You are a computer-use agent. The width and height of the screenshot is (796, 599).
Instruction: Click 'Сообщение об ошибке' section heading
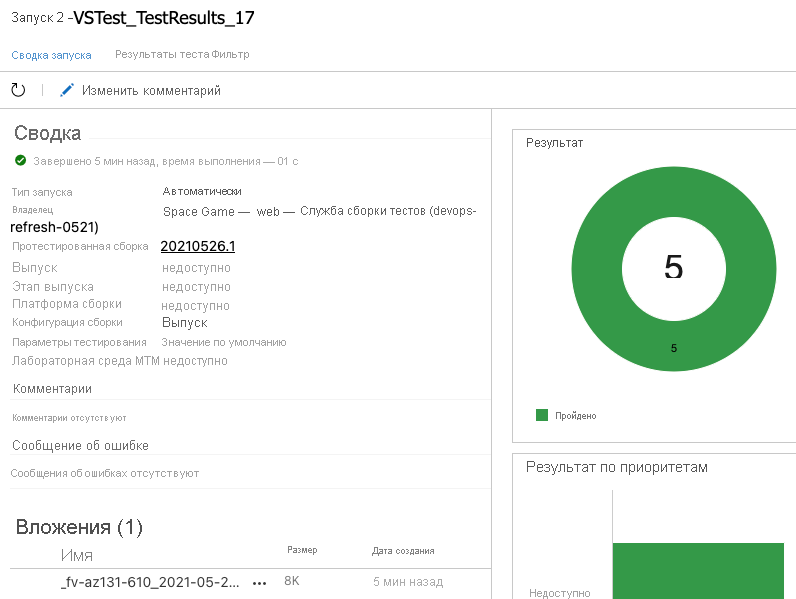(x=80, y=446)
